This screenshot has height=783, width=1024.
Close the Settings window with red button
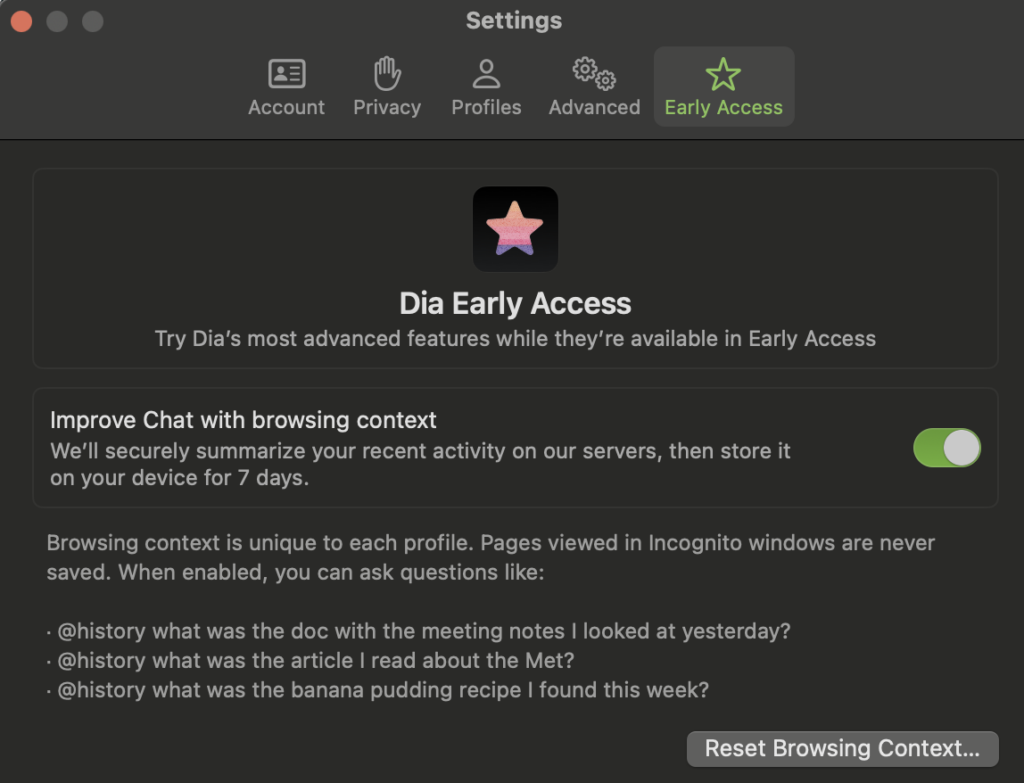[22, 21]
